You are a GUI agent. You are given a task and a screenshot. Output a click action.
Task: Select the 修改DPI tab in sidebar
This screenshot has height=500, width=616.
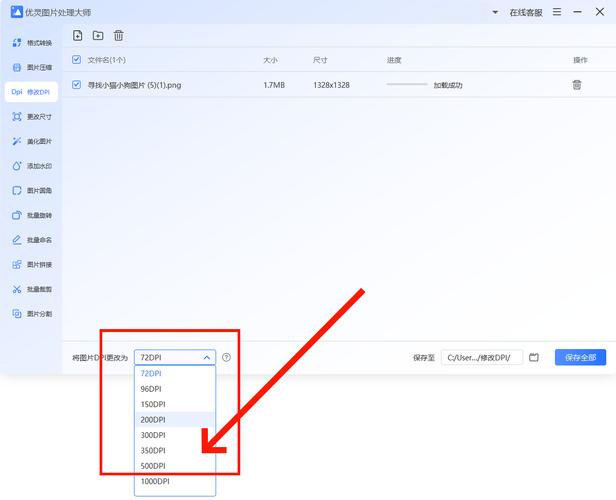[31, 92]
